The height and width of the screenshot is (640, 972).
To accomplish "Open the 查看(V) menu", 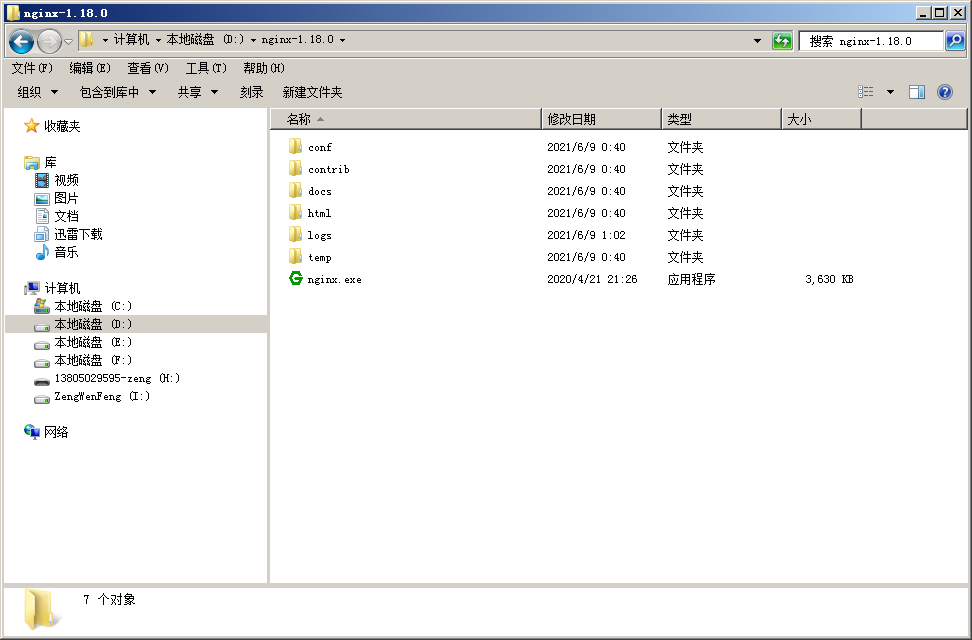I will coord(148,68).
